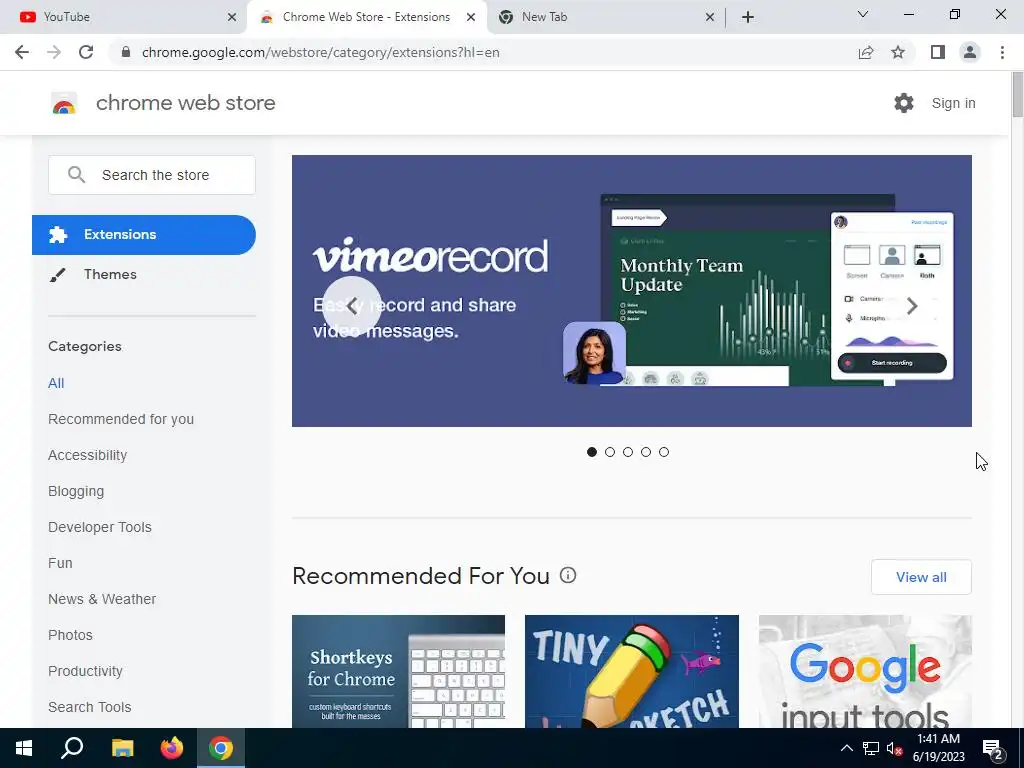Open taskbar clock and date
The image size is (1024, 768).
938,748
